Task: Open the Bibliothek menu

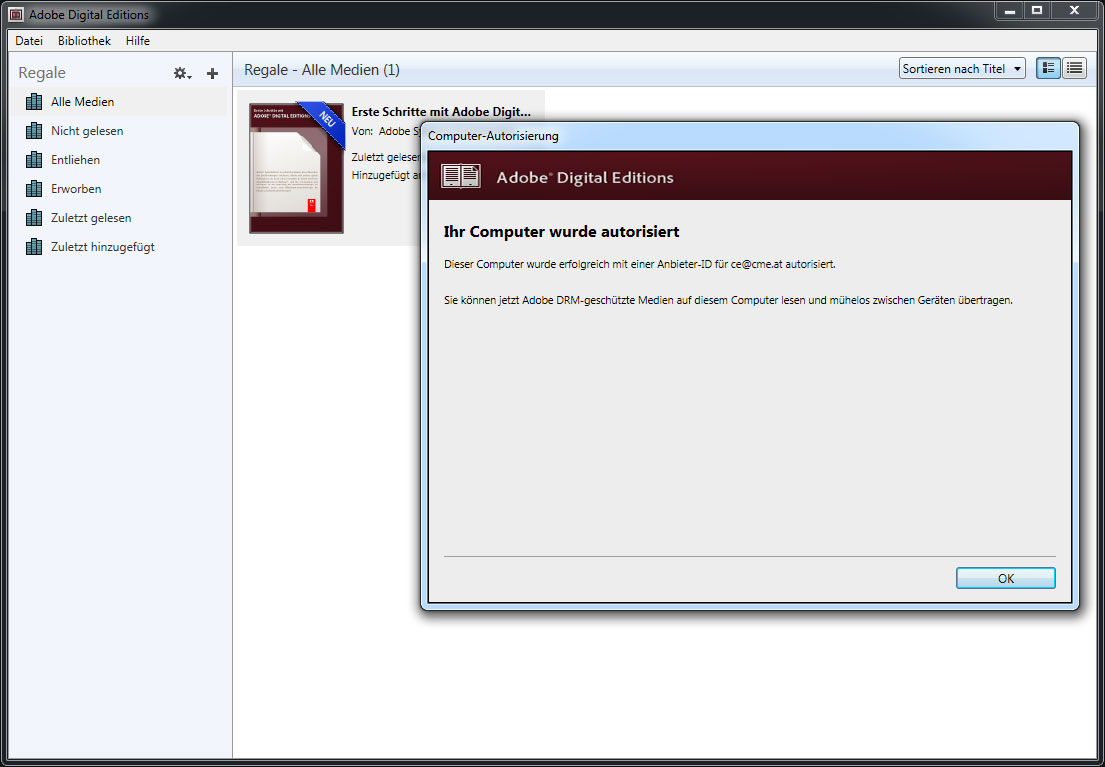Action: 84,41
